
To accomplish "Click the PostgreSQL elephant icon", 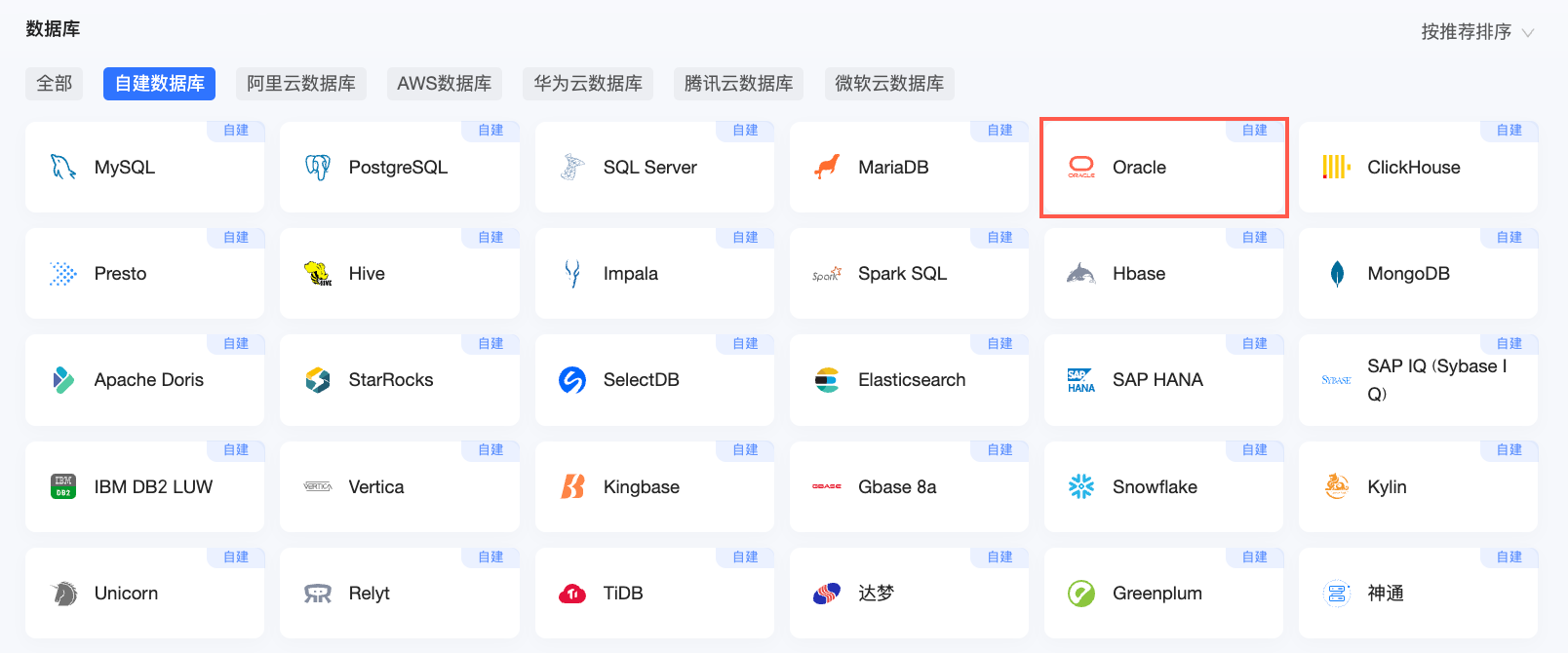I will pos(318,167).
